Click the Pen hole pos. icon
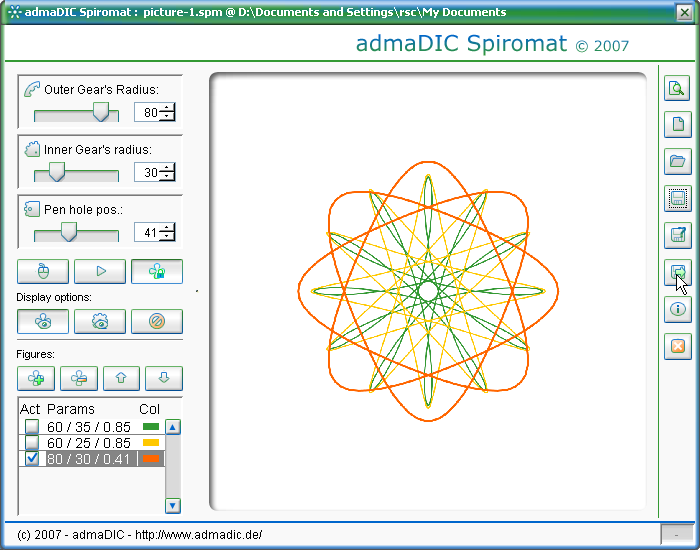700x550 pixels. tap(32, 209)
